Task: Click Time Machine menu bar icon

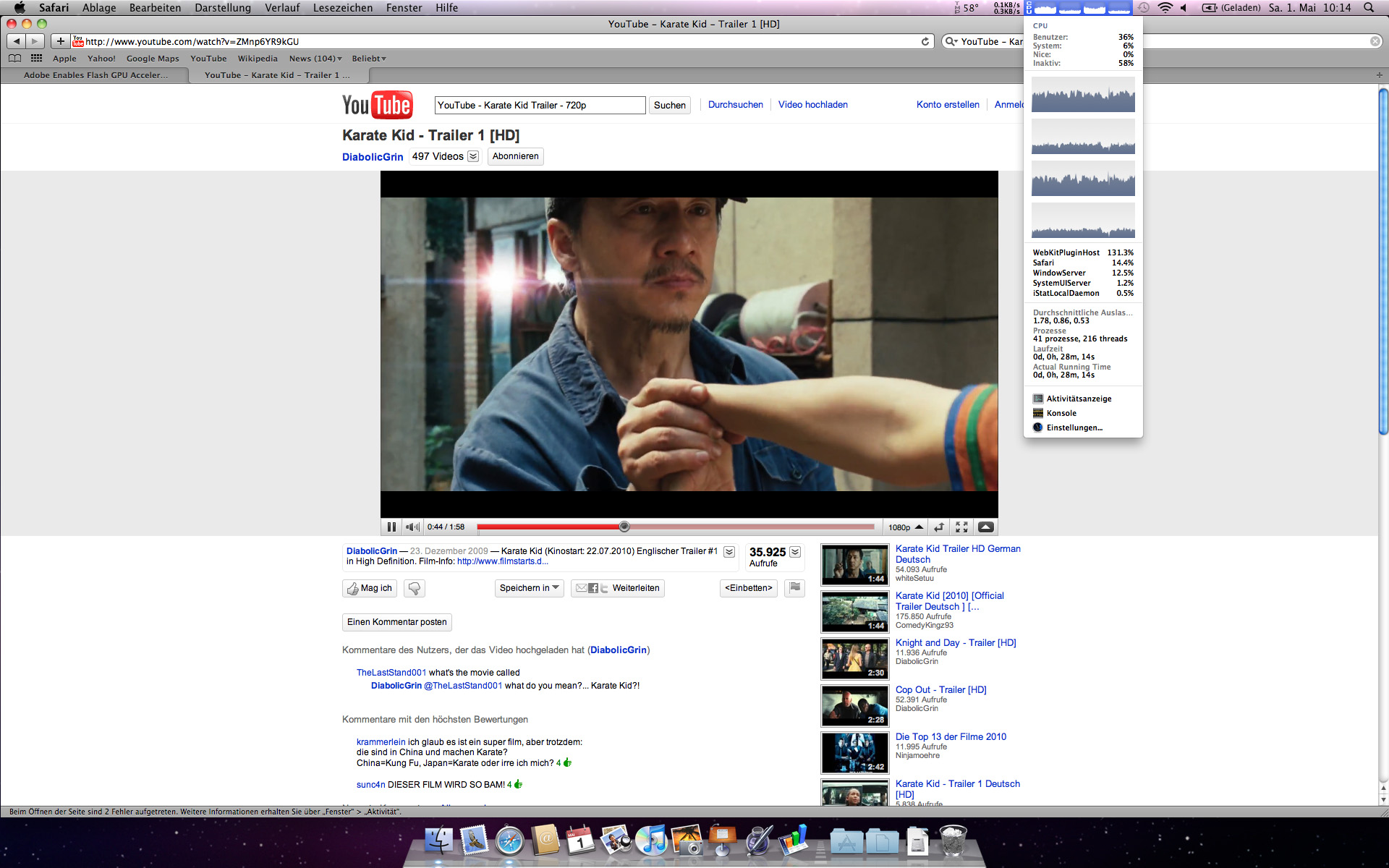Action: pos(1143,8)
